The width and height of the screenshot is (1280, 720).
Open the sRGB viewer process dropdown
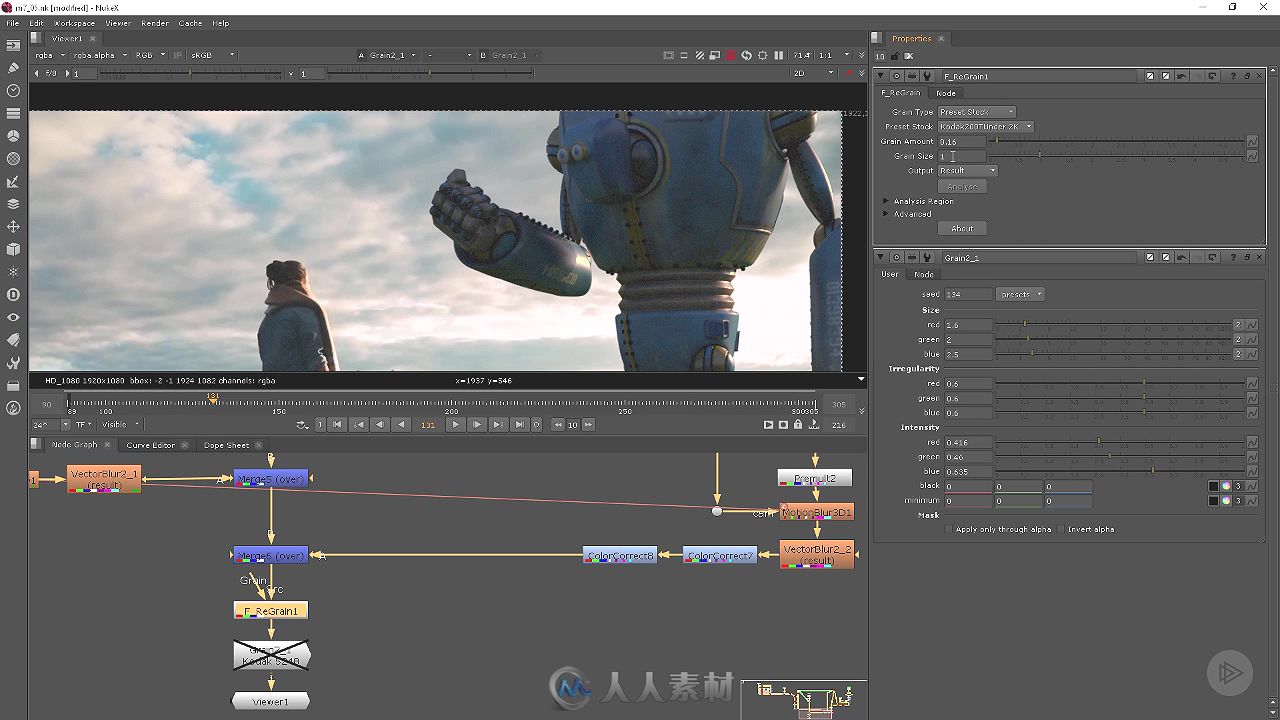(212, 56)
